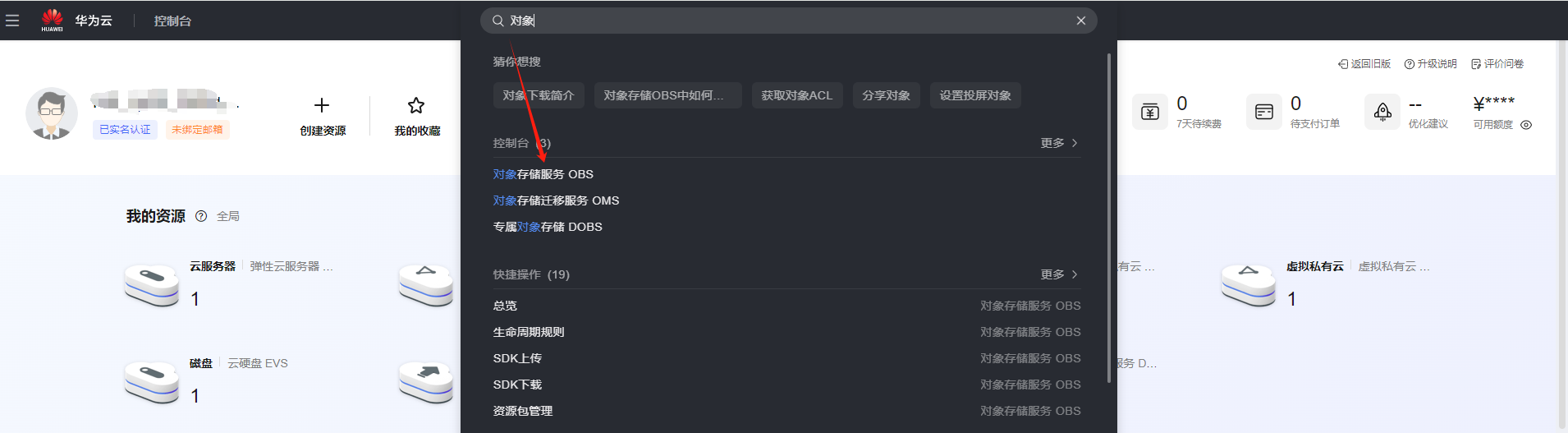Click the Huawei Cloud logo
1568x433 pixels.
53,20
